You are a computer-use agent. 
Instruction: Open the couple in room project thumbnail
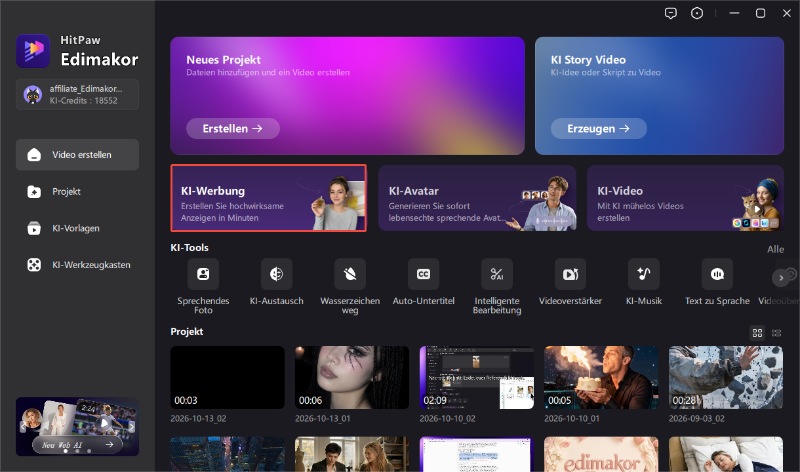coord(352,454)
